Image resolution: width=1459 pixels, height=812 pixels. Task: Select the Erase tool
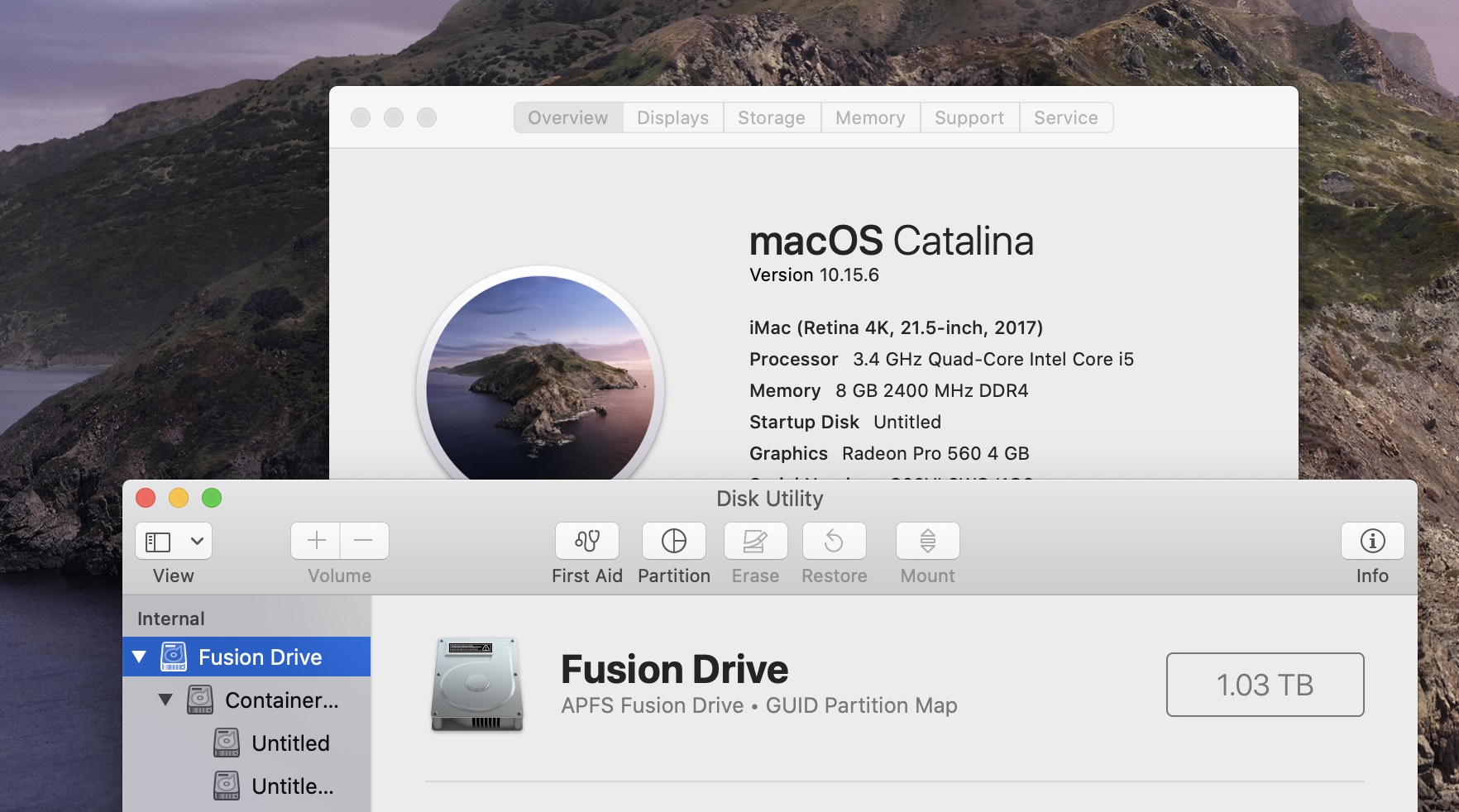(754, 542)
